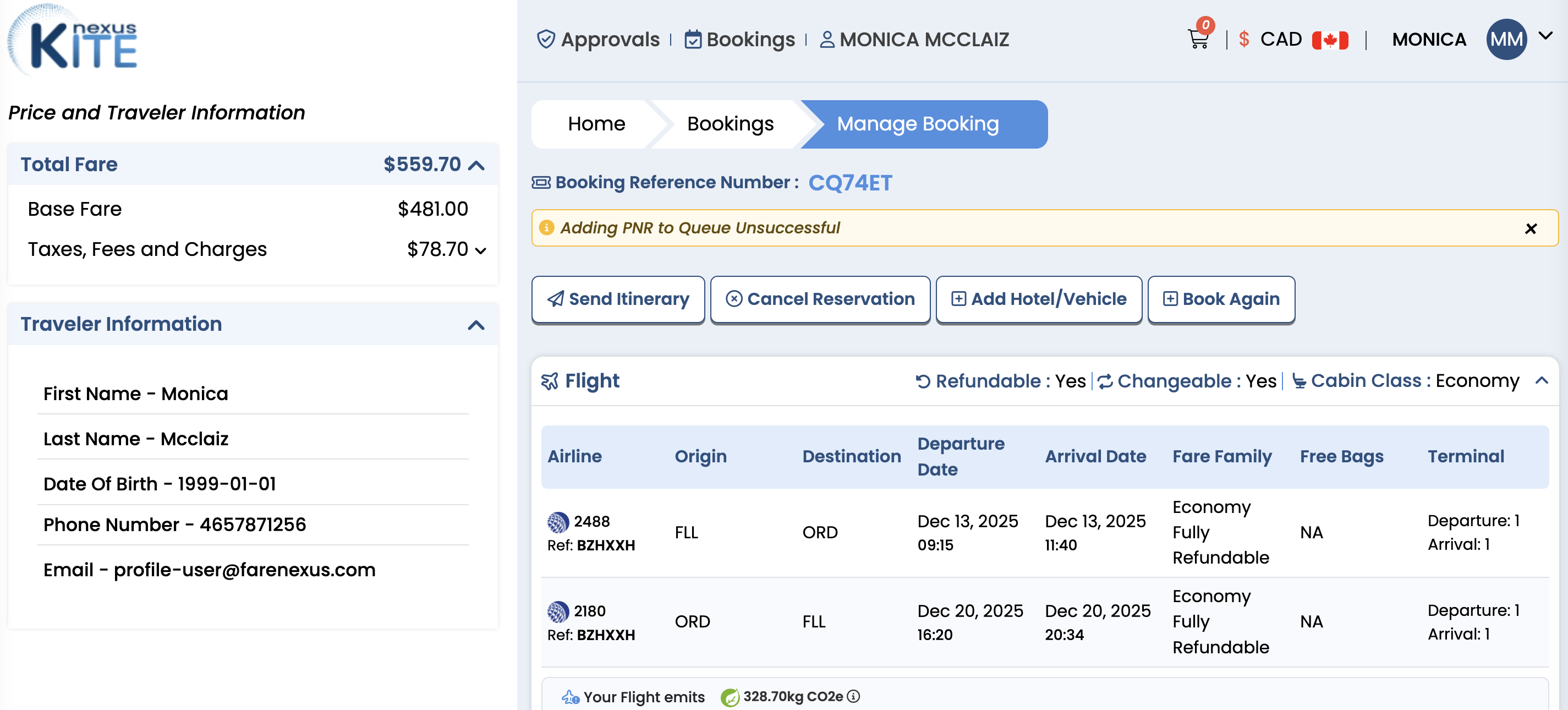Viewport: 1568px width, 710px height.
Task: Click the airline logo for flight 2488
Action: 557,522
